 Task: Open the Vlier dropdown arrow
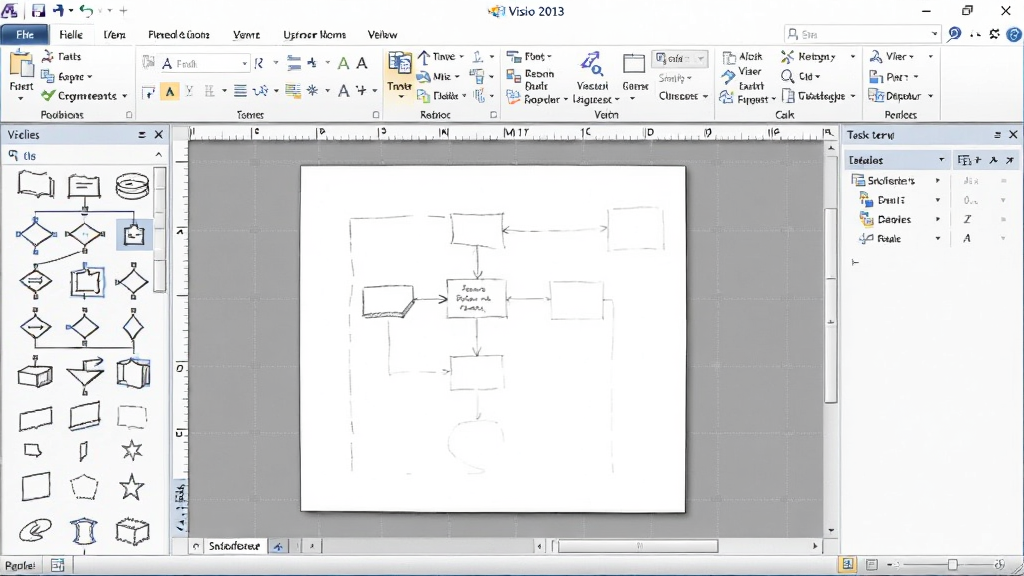pos(911,57)
